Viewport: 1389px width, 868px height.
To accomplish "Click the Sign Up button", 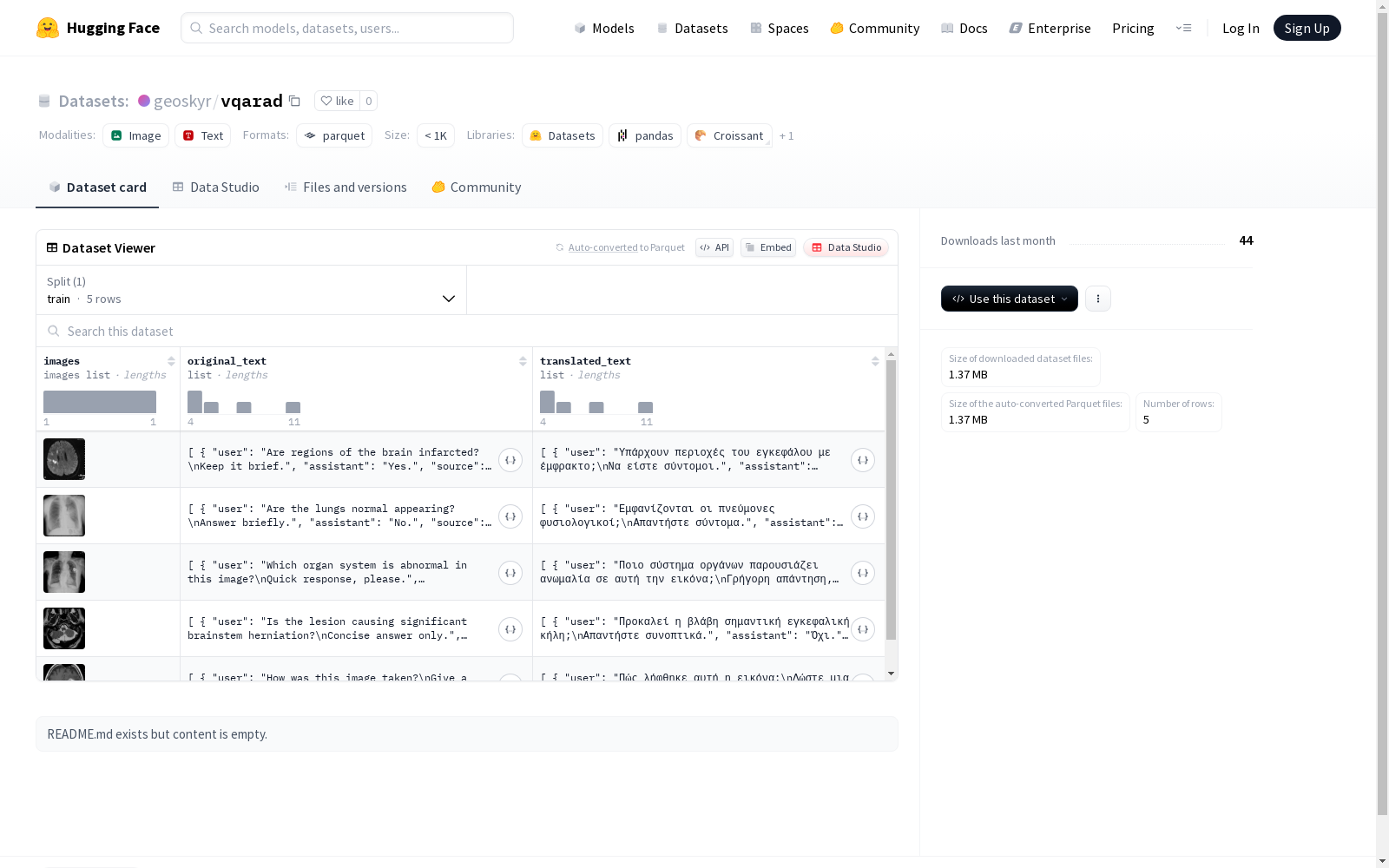I will 1307,28.
